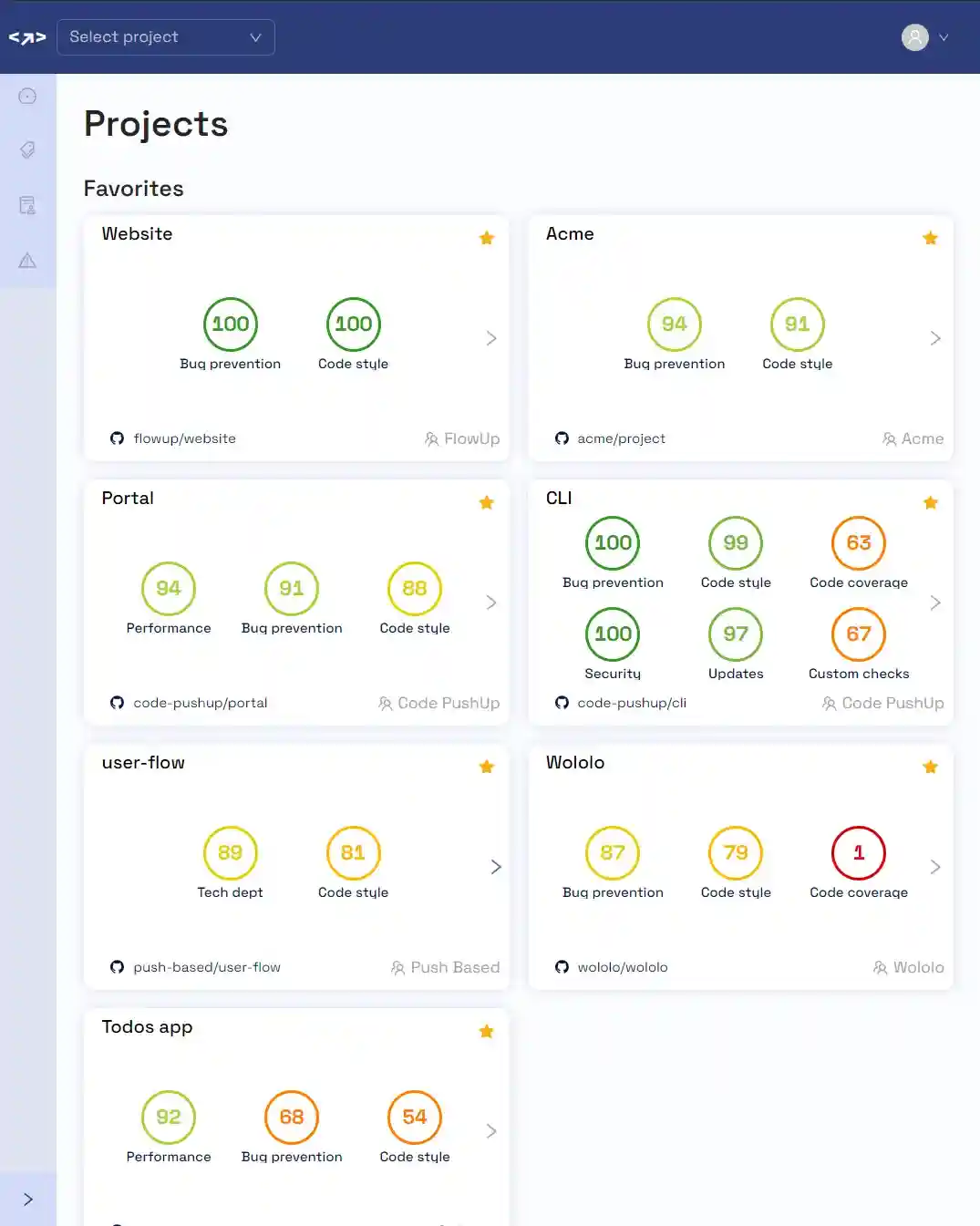Open the Select project dropdown
The height and width of the screenshot is (1226, 980).
(x=165, y=37)
